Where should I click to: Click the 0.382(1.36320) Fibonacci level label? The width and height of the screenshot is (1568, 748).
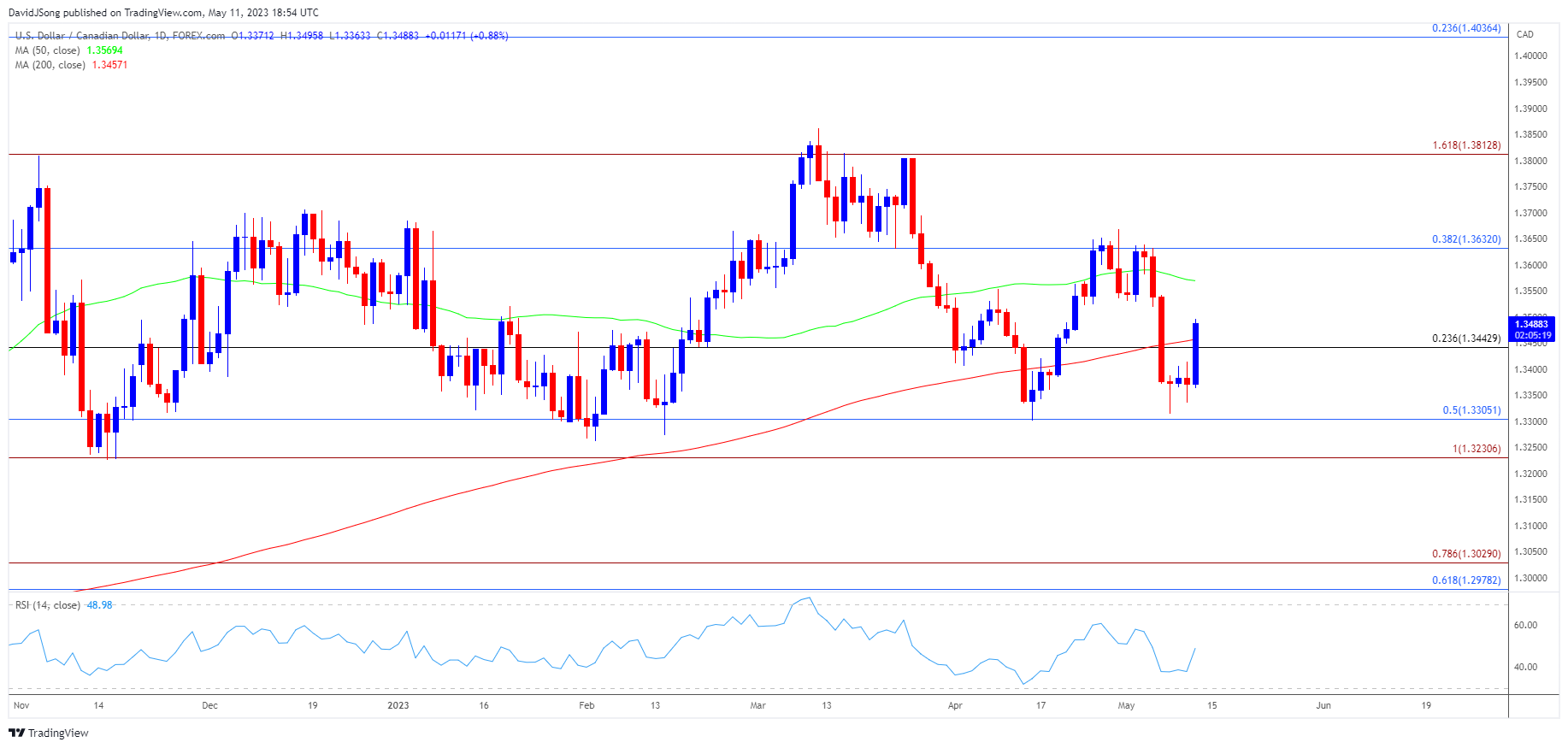click(x=1465, y=239)
